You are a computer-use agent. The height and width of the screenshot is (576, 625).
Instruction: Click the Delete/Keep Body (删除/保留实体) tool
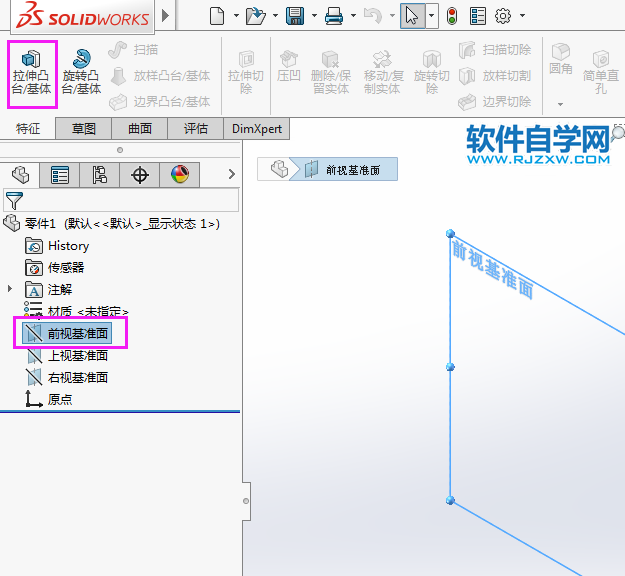[x=331, y=73]
